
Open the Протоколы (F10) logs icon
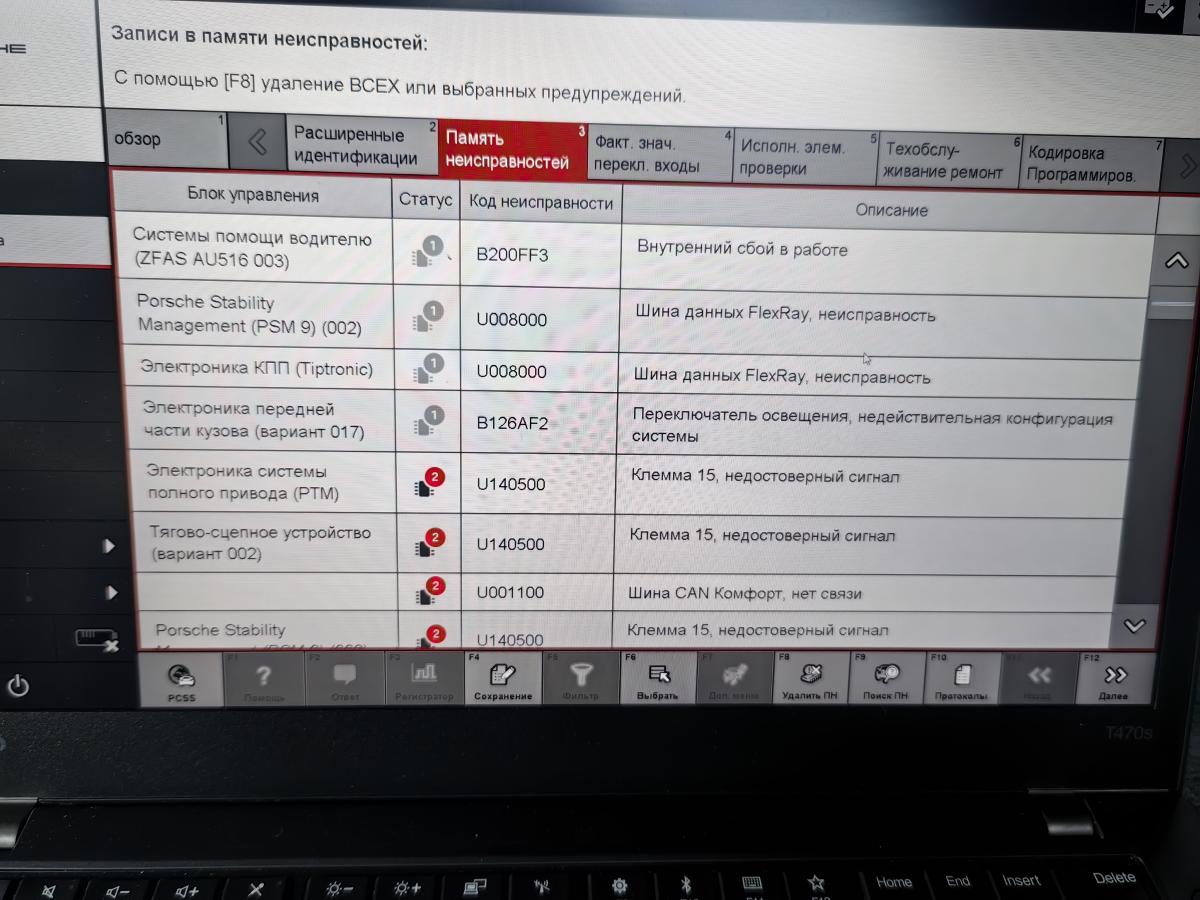click(961, 679)
